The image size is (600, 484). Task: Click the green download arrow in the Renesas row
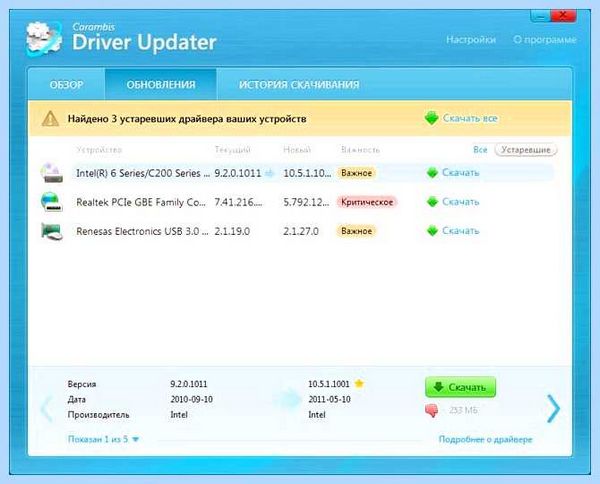[x=432, y=231]
